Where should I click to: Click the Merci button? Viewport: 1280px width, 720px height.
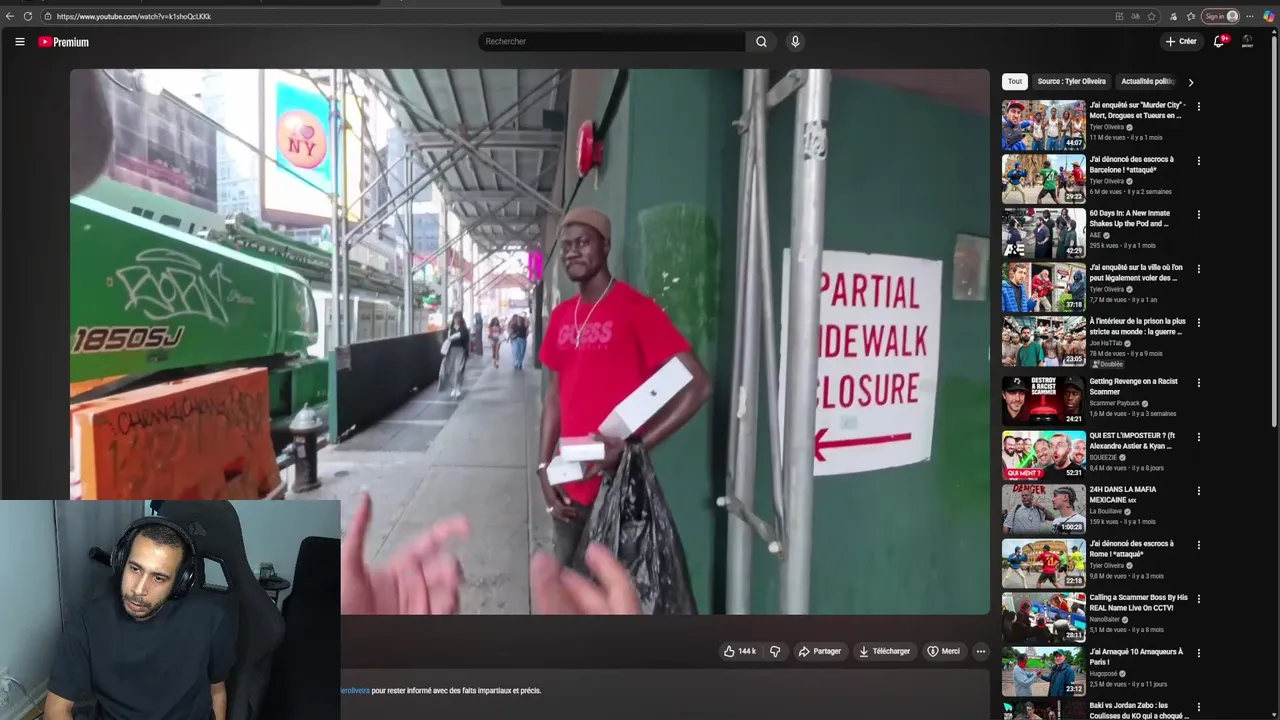coord(944,651)
